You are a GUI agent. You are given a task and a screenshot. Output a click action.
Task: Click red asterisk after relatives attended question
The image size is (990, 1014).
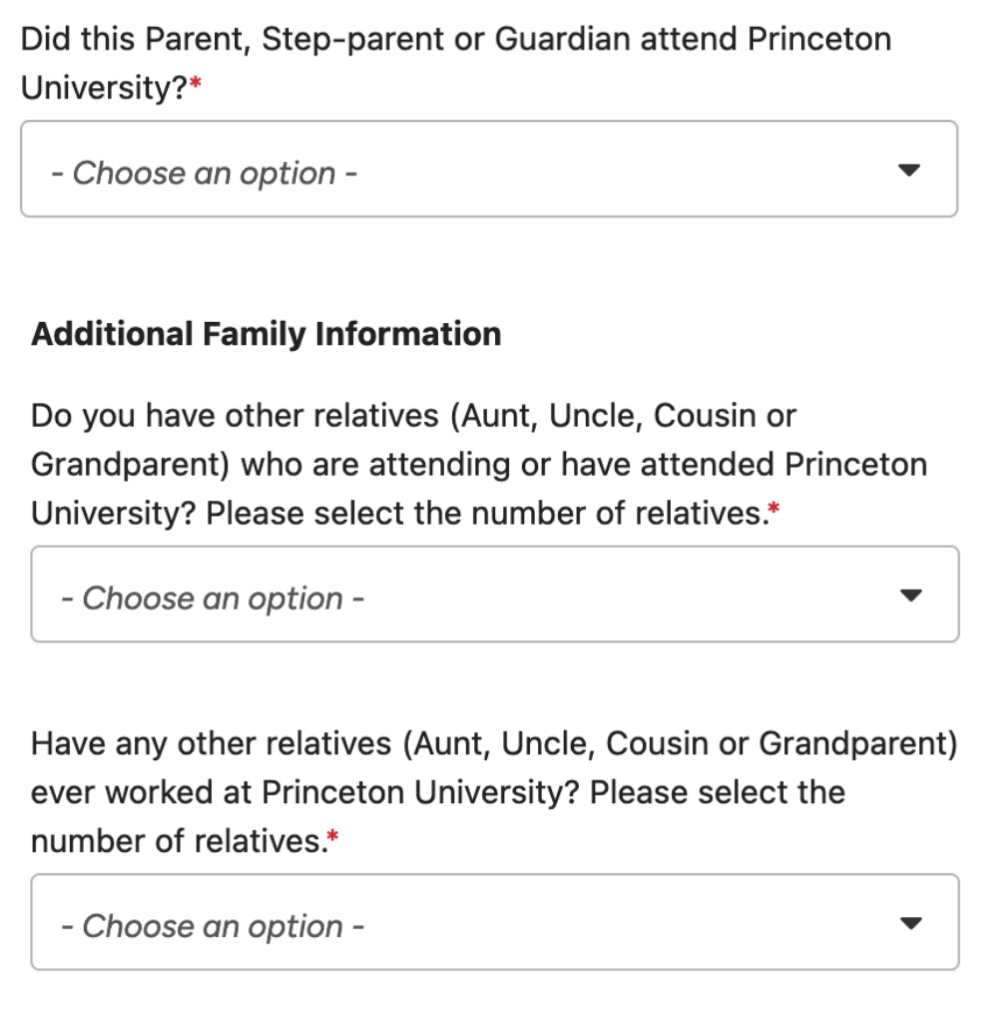pyautogui.click(x=774, y=511)
